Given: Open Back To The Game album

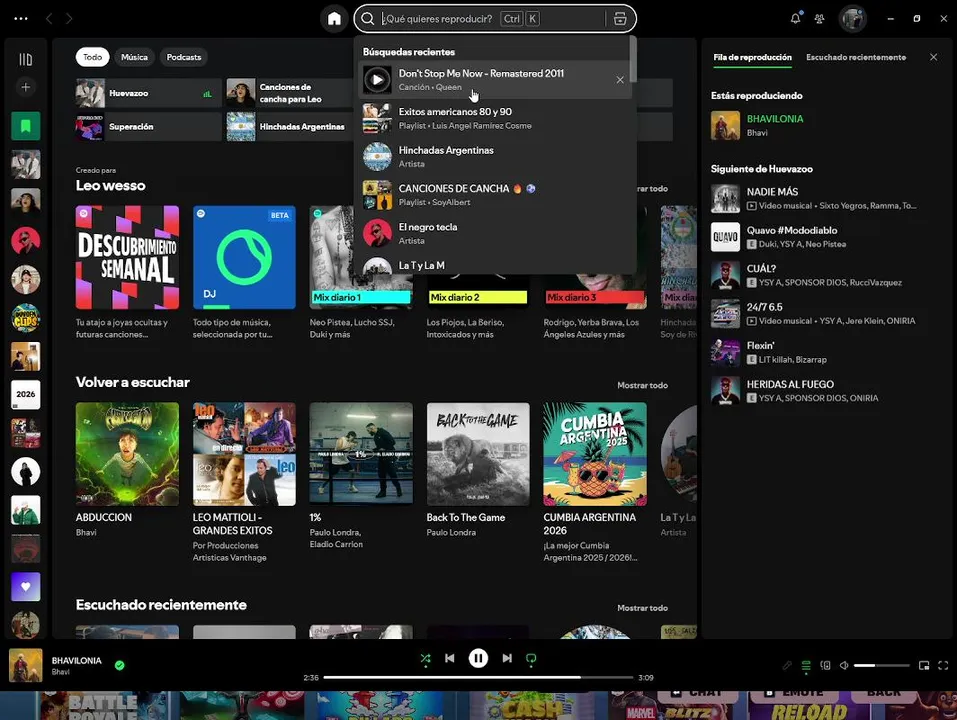Looking at the screenshot, I should coord(478,453).
